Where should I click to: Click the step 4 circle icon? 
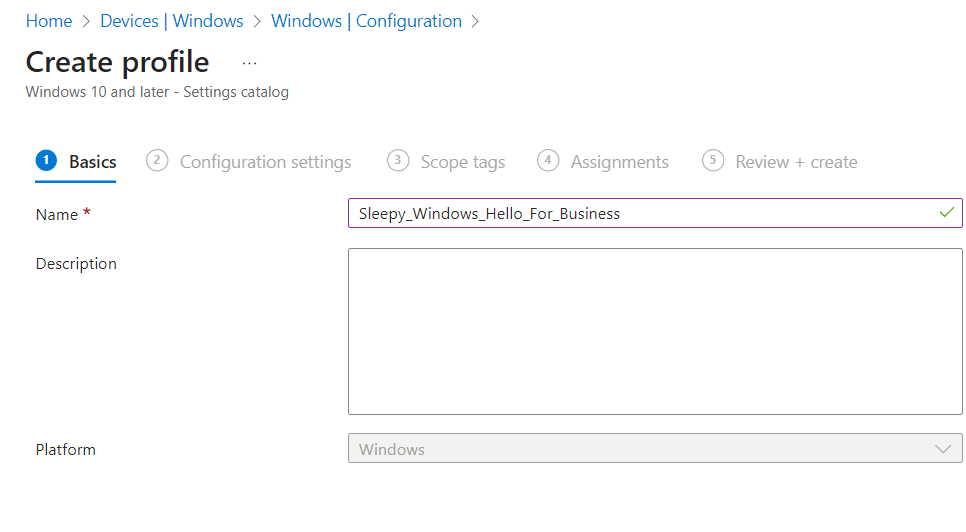(x=548, y=160)
